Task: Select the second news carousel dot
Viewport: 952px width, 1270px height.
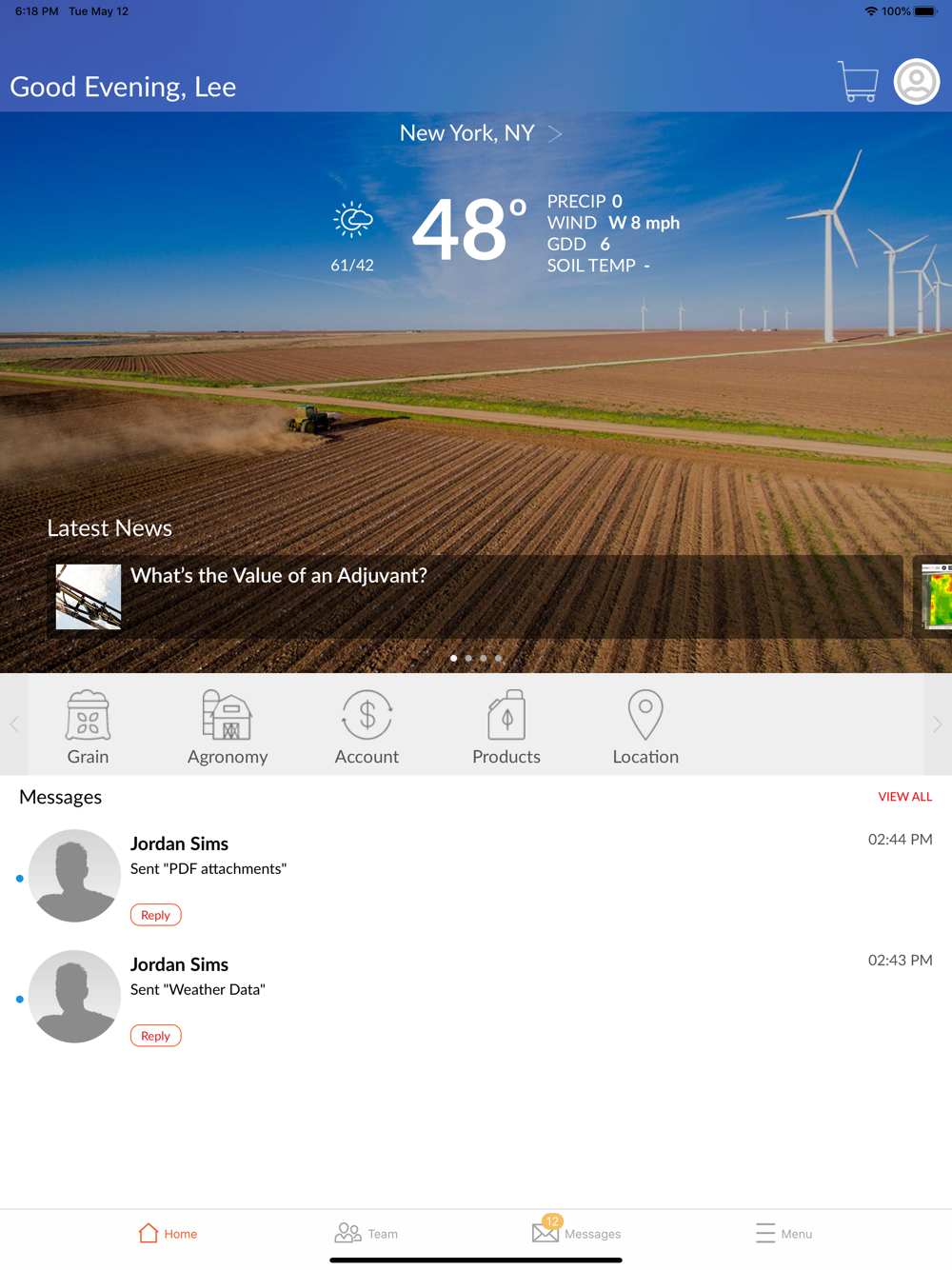Action: (468, 658)
